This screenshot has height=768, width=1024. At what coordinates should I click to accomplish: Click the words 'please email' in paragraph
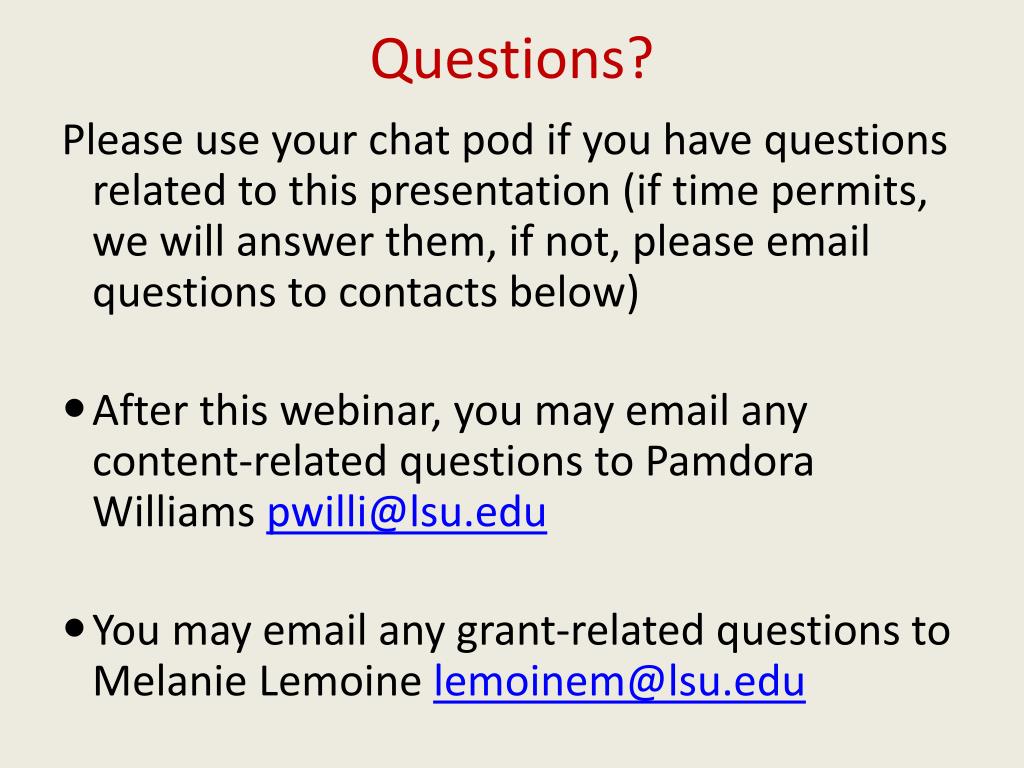[751, 242]
